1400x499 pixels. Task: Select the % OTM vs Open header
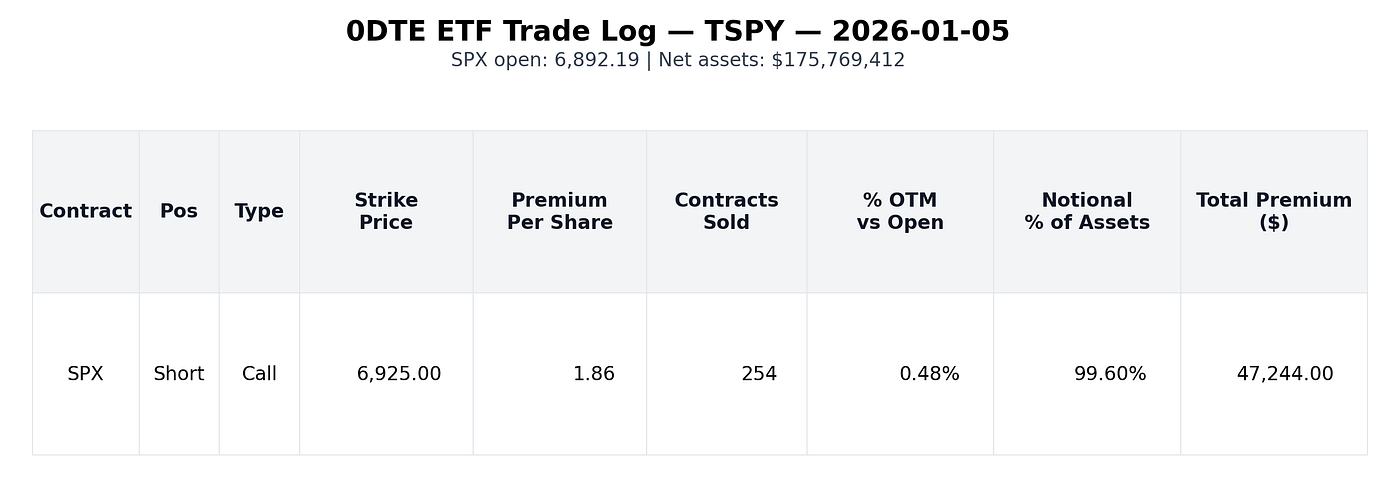[900, 211]
